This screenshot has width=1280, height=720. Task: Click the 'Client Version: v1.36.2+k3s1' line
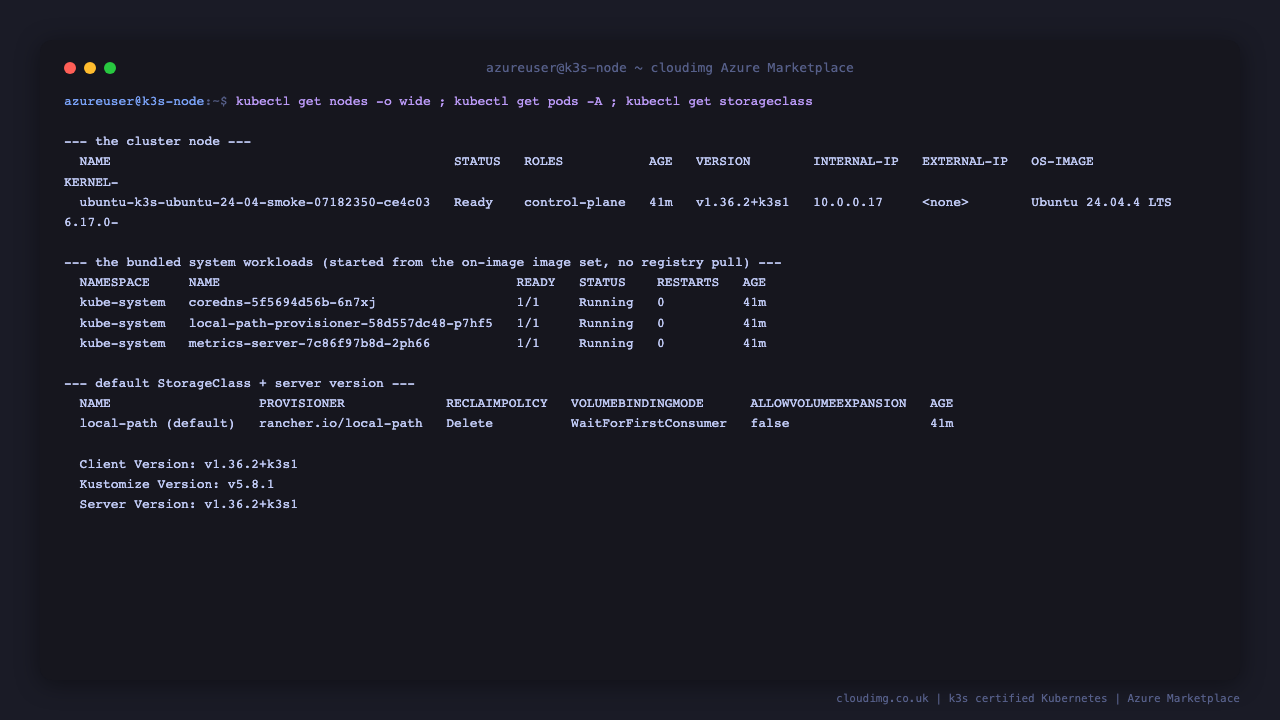click(x=189, y=465)
